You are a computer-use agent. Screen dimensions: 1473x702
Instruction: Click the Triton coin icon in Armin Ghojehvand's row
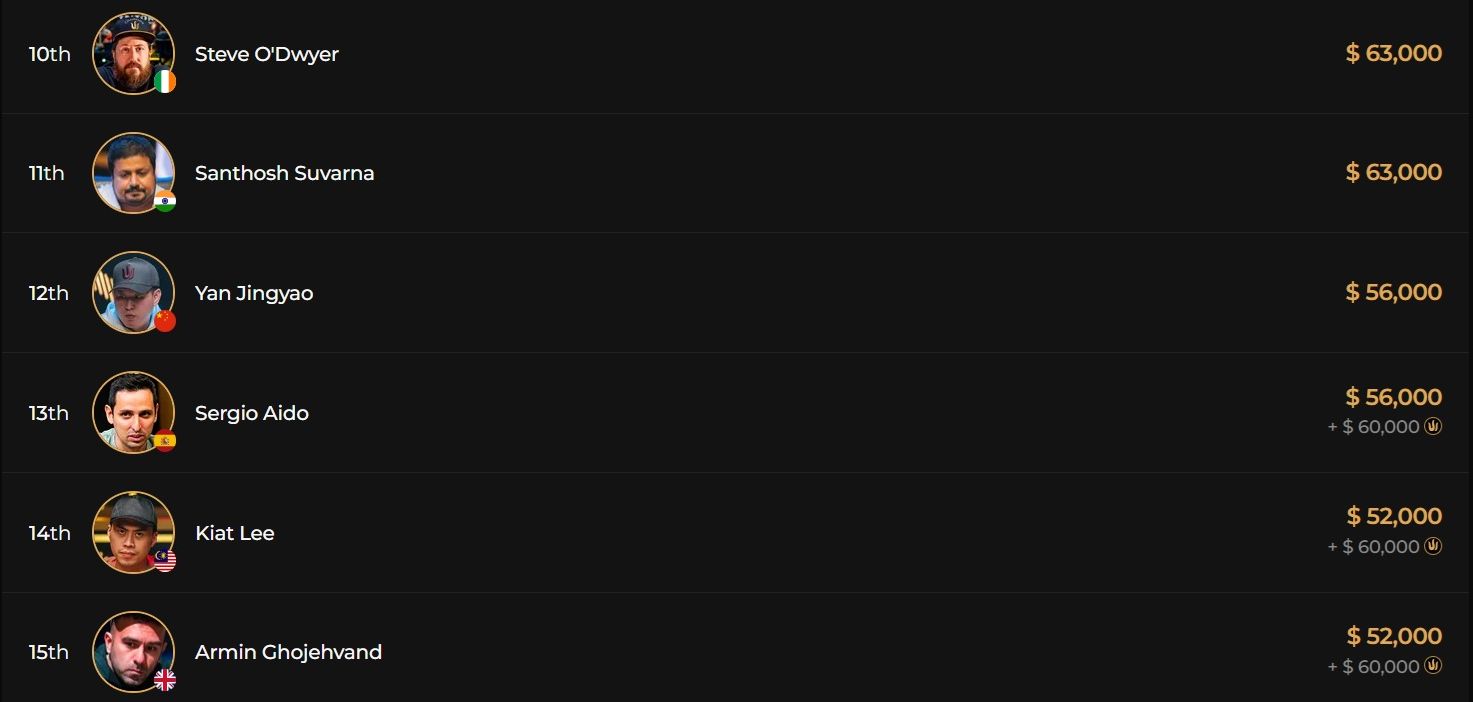click(x=1433, y=666)
